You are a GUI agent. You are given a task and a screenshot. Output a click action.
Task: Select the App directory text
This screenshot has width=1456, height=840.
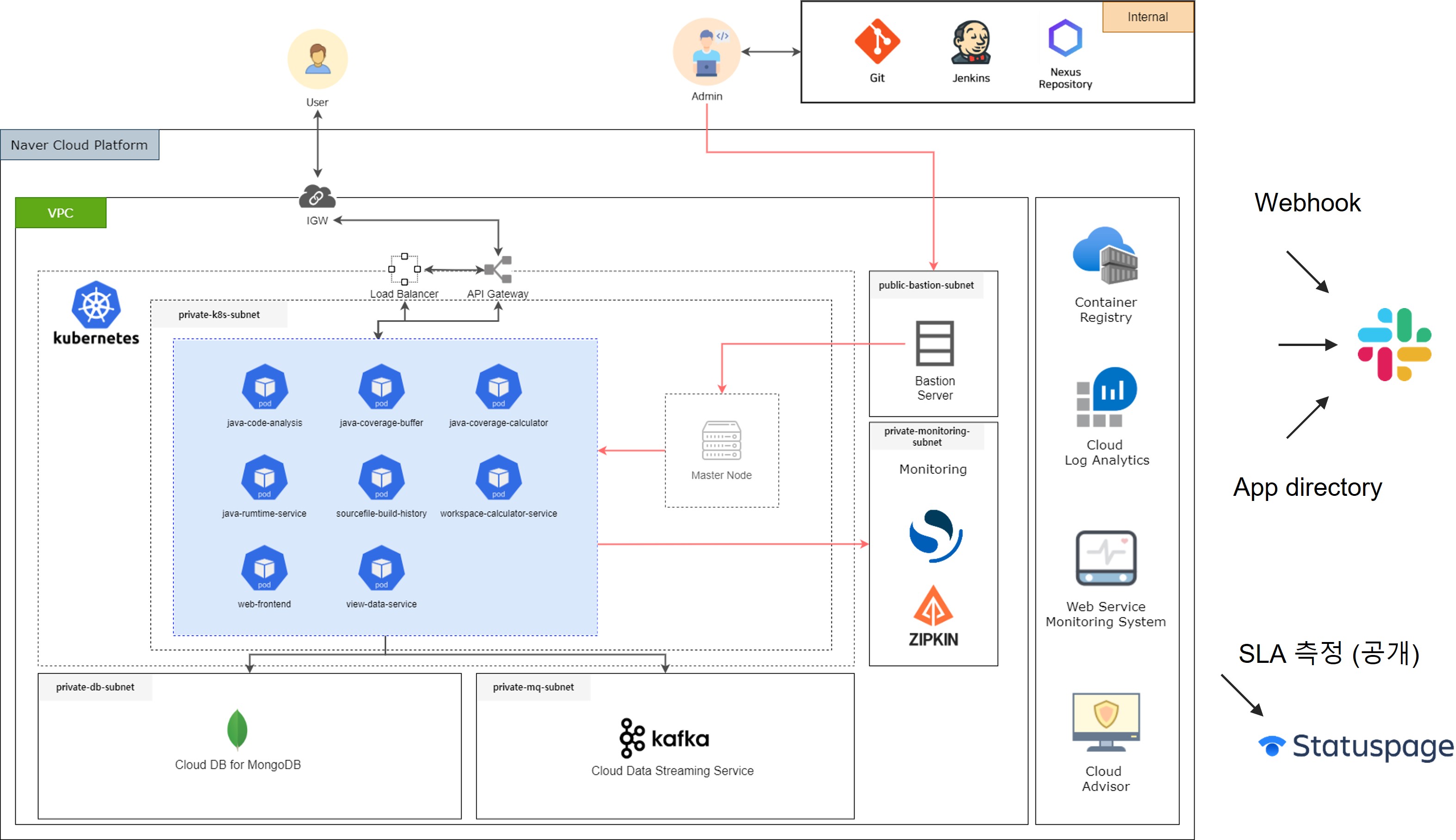(x=1307, y=488)
